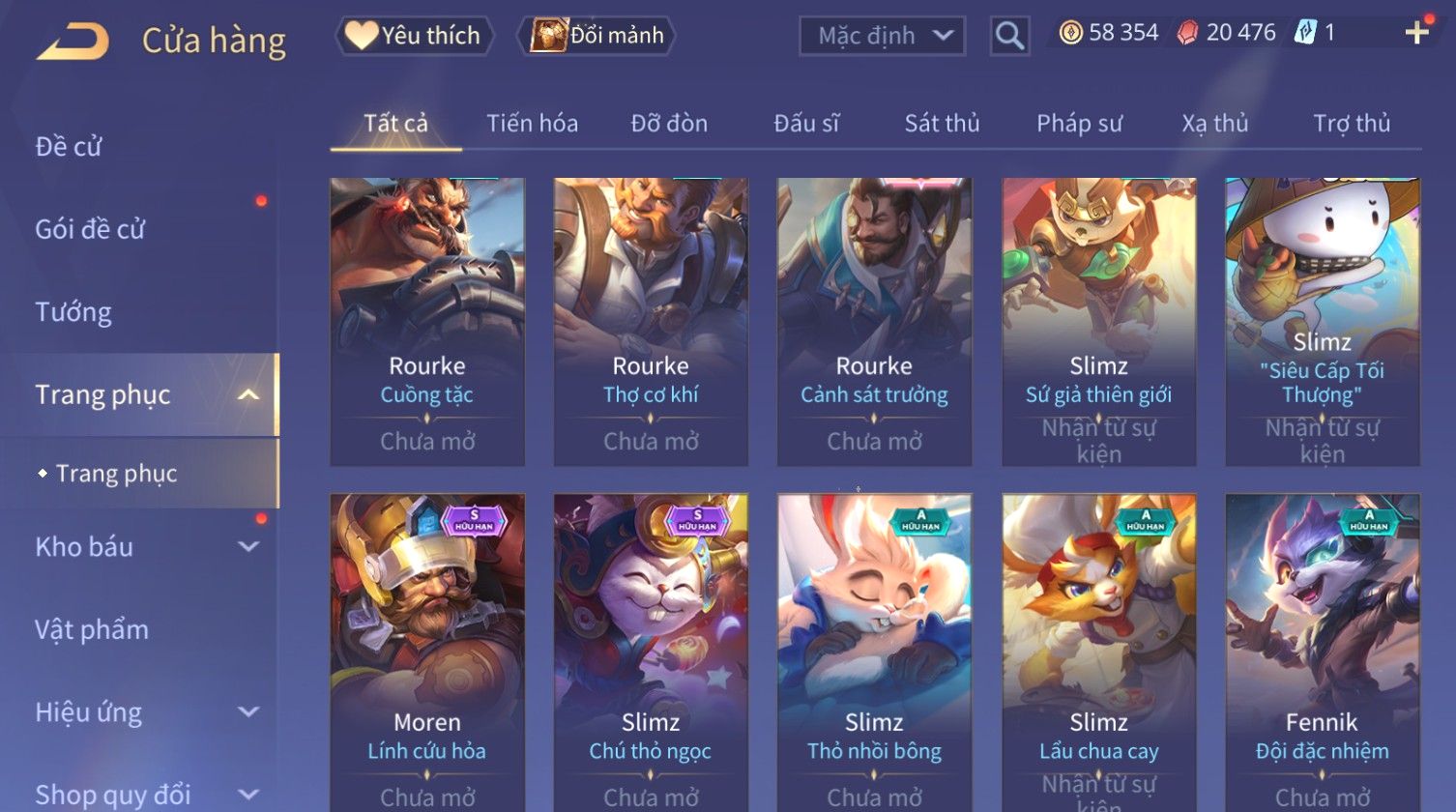Screen dimensions: 1456x812
Task: Open Tướng in the sidebar
Action: pos(73,312)
